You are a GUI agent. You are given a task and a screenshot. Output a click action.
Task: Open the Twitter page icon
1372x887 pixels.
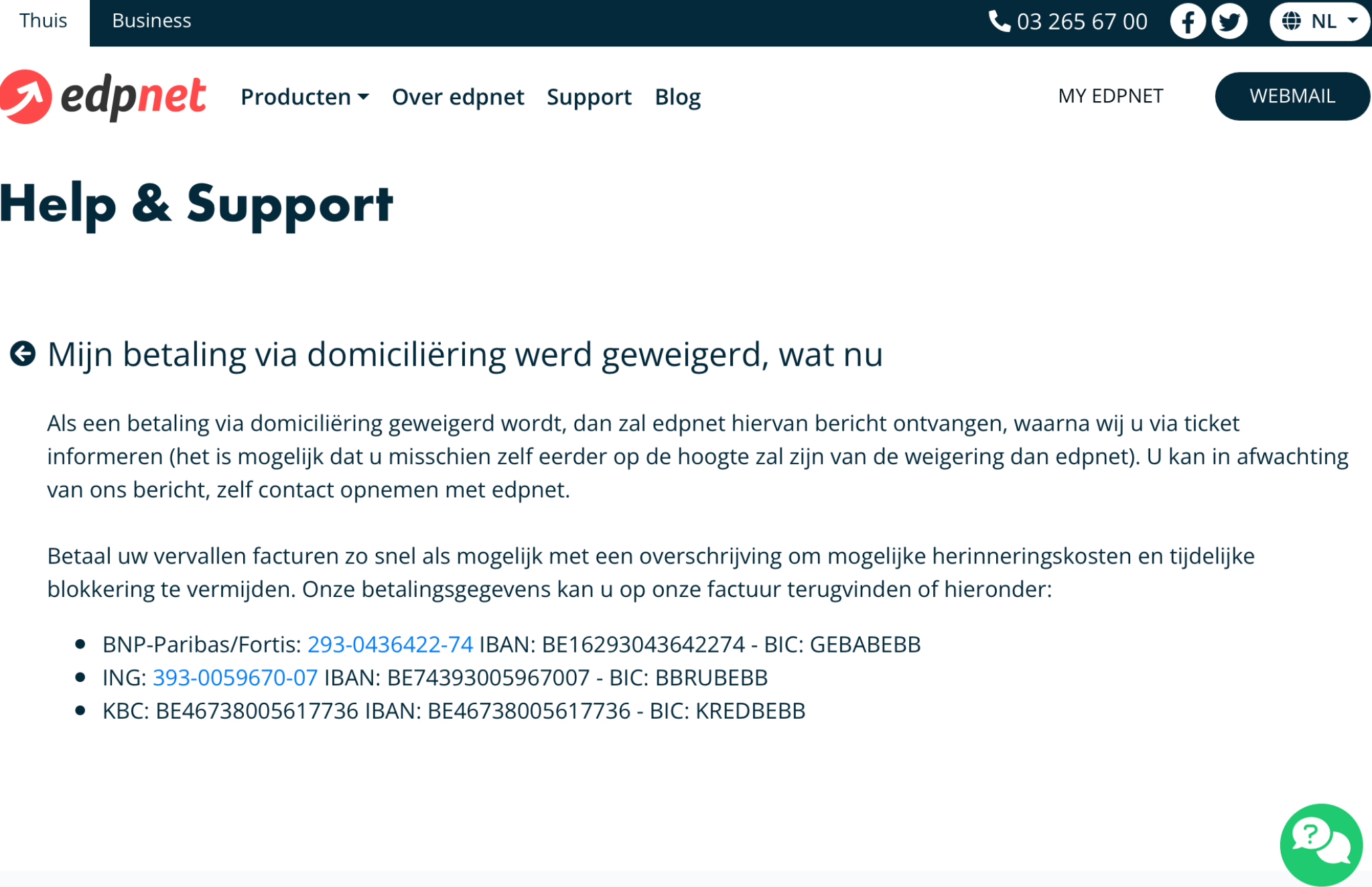tap(1229, 21)
